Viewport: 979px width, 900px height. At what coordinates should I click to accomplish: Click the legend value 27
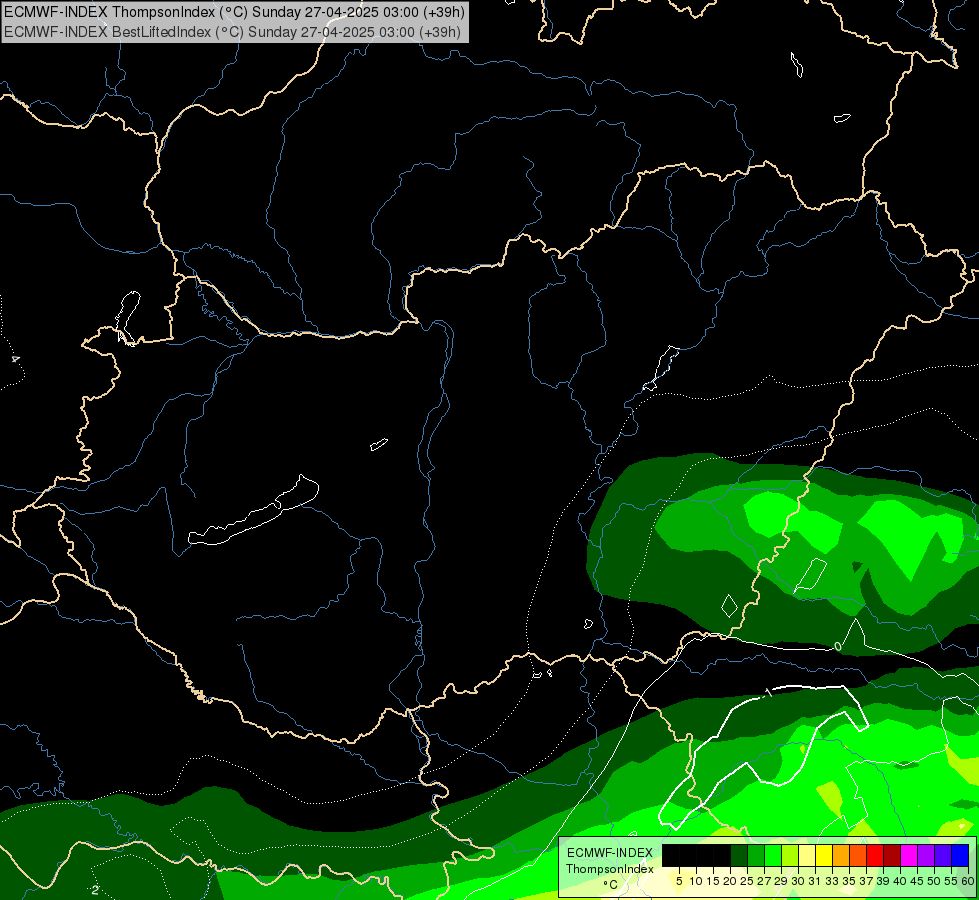tap(764, 881)
